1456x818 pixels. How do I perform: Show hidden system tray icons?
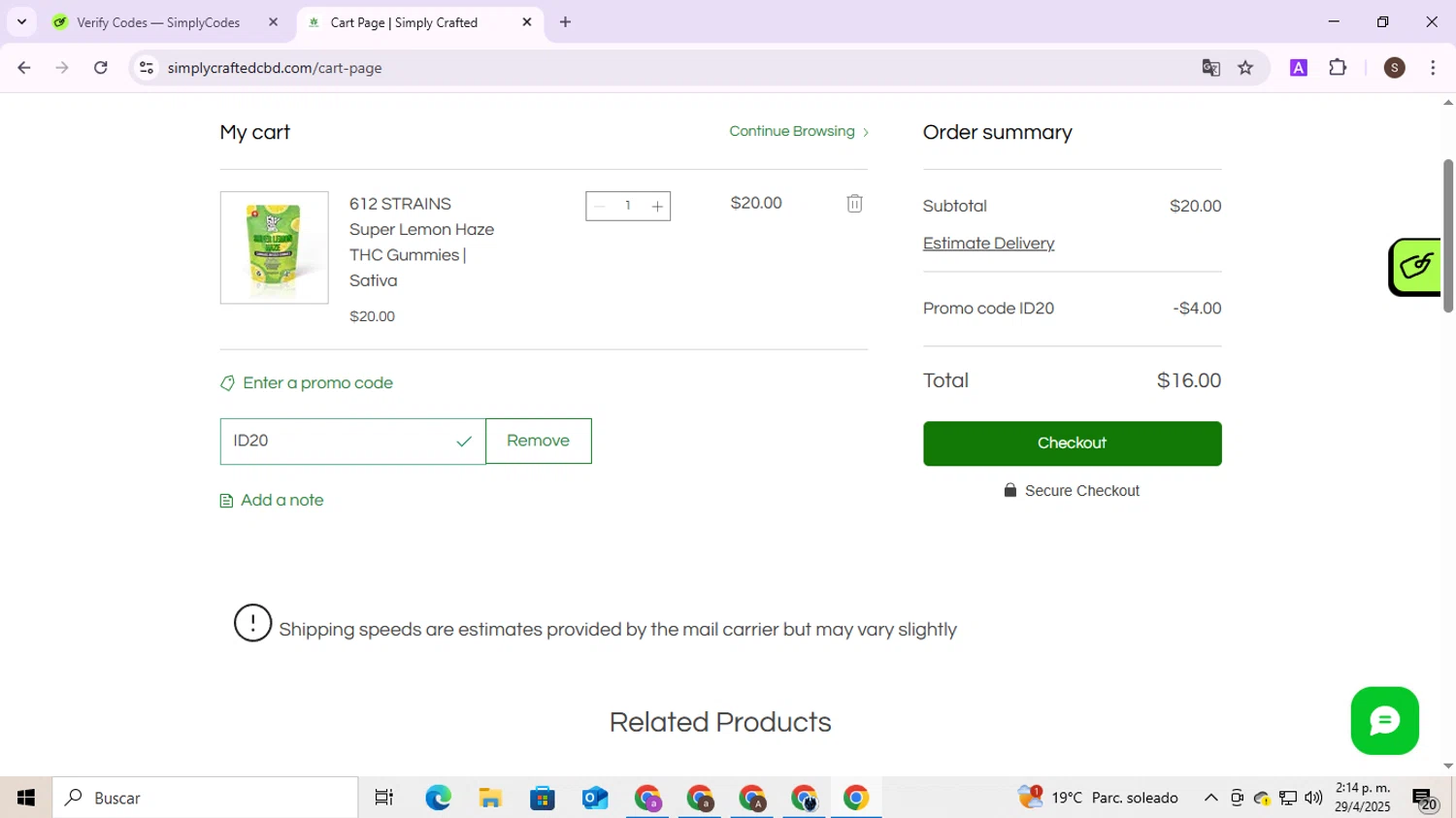(x=1210, y=798)
